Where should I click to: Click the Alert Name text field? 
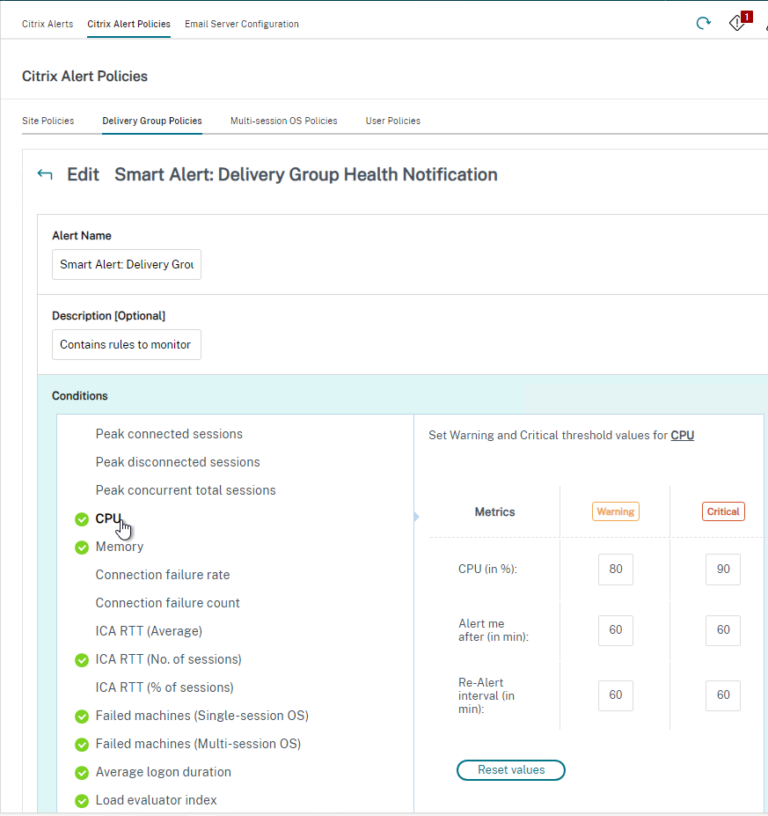[126, 265]
